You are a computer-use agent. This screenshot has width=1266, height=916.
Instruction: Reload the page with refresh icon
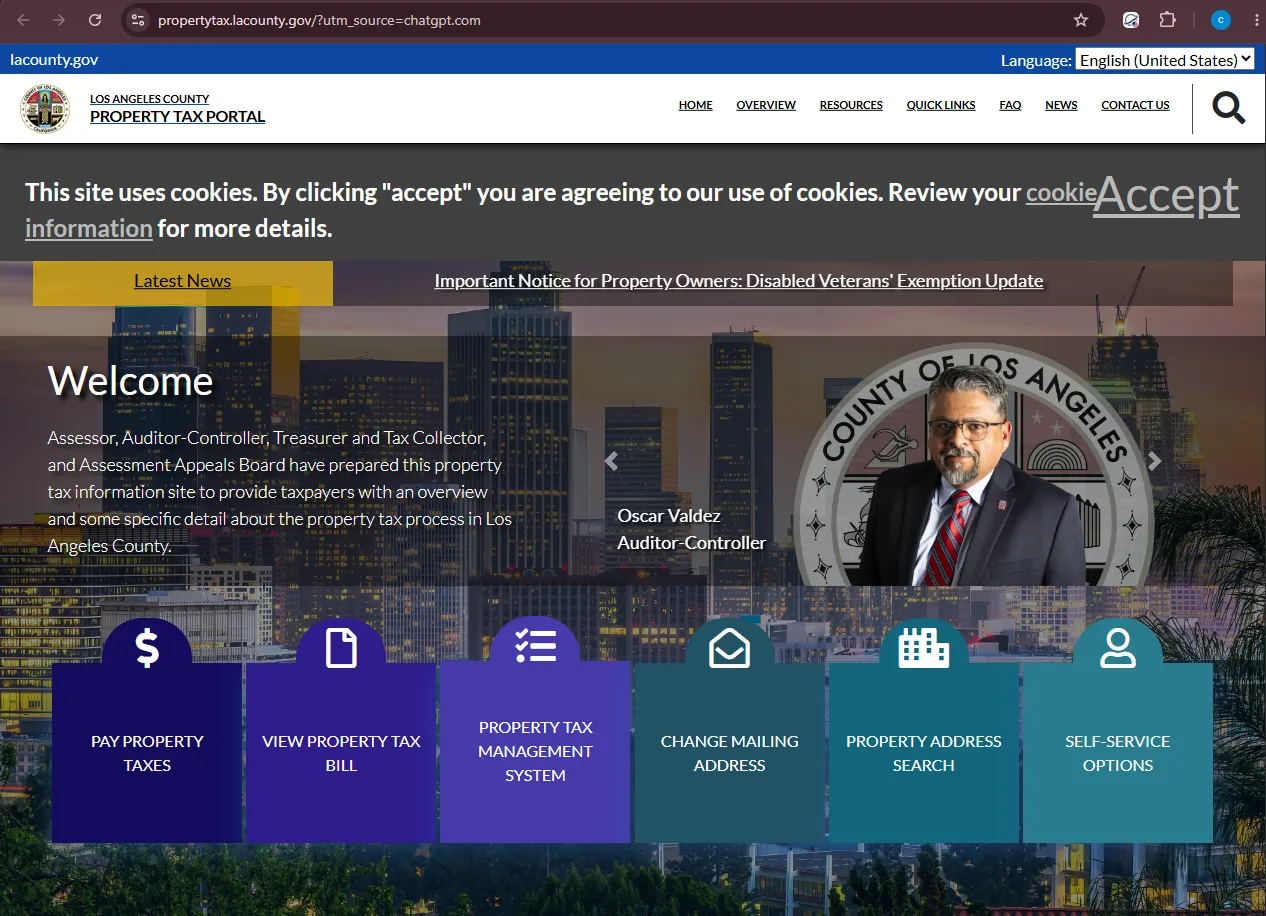point(95,20)
